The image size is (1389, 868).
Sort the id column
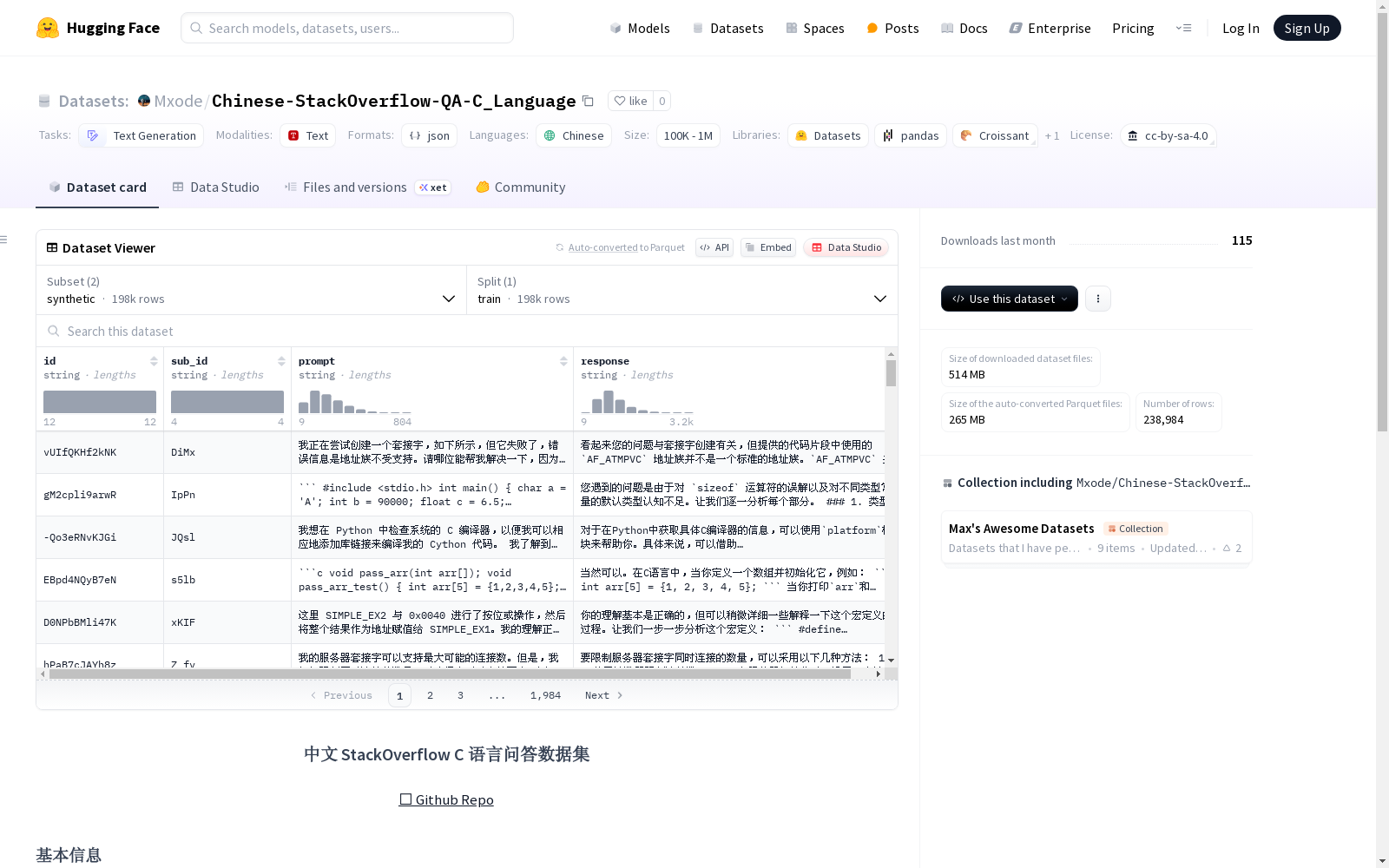tap(154, 361)
